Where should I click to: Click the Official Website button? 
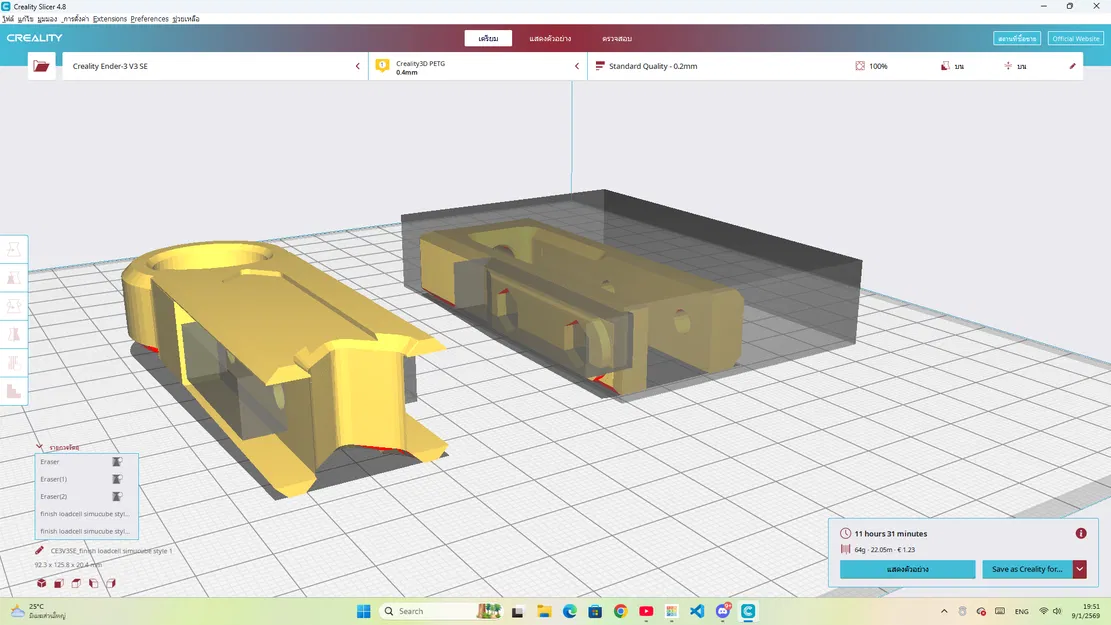pos(1075,38)
